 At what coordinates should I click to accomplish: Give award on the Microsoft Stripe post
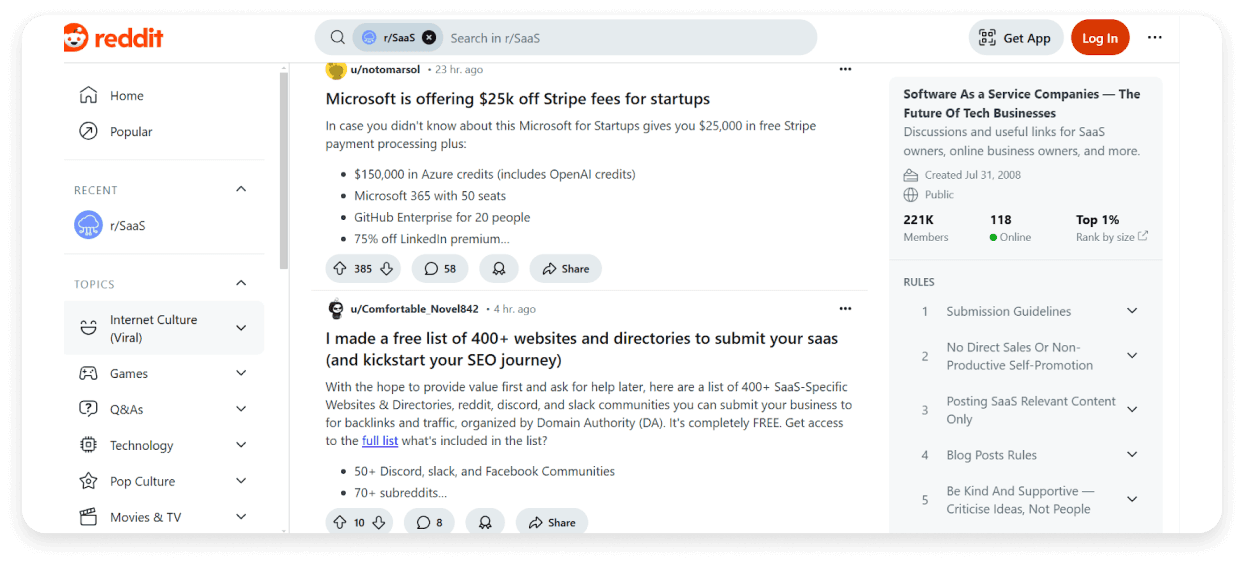499,269
